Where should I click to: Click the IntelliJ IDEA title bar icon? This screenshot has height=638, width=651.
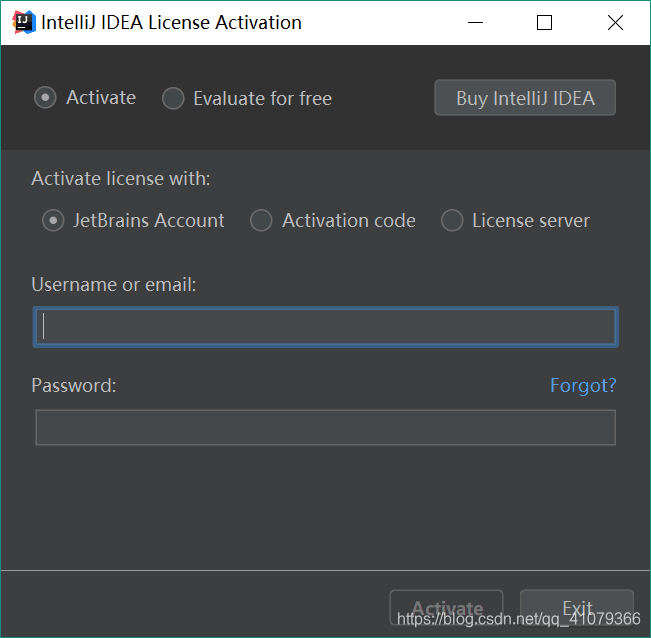[x=24, y=22]
